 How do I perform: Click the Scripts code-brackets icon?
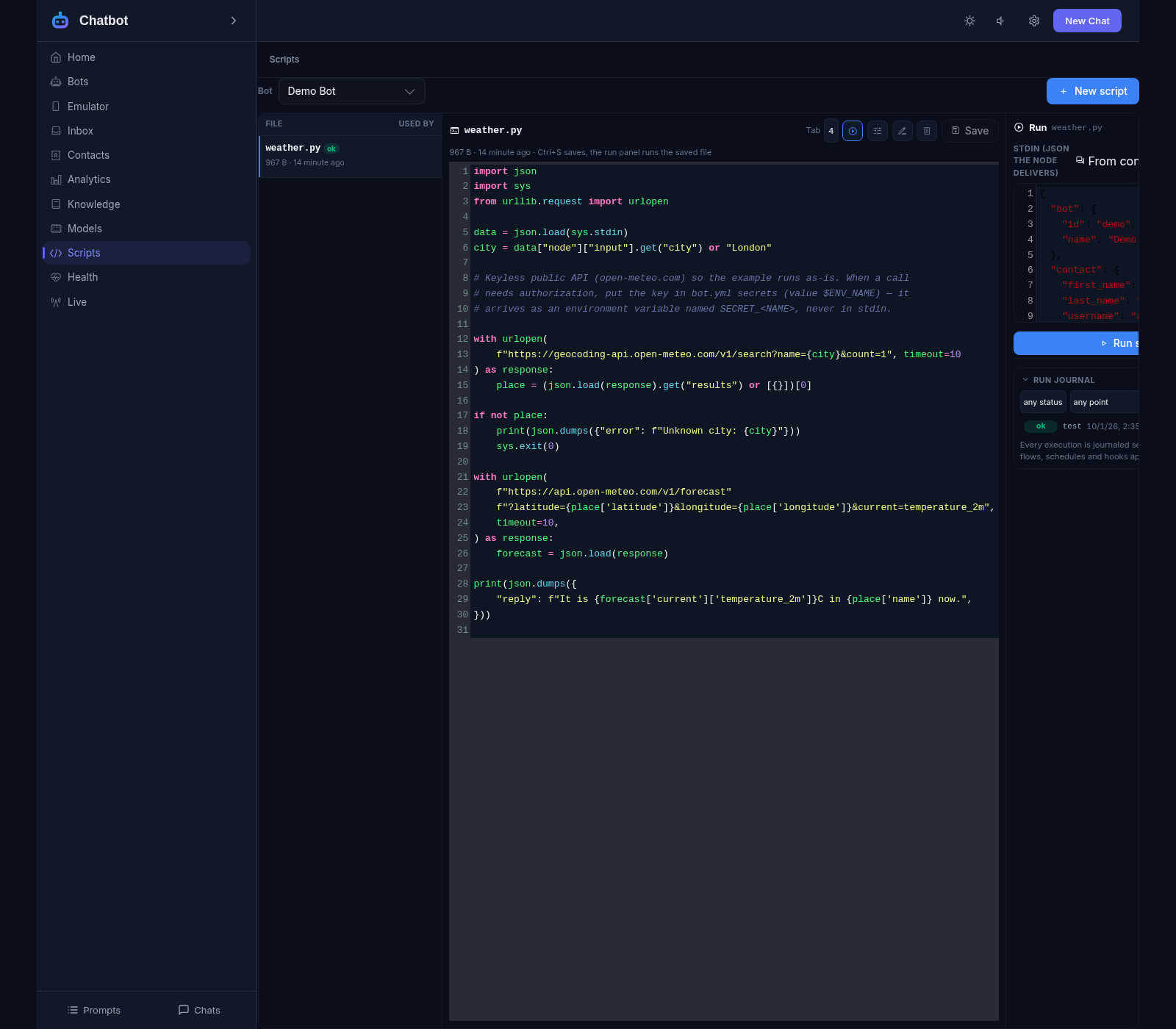click(56, 253)
